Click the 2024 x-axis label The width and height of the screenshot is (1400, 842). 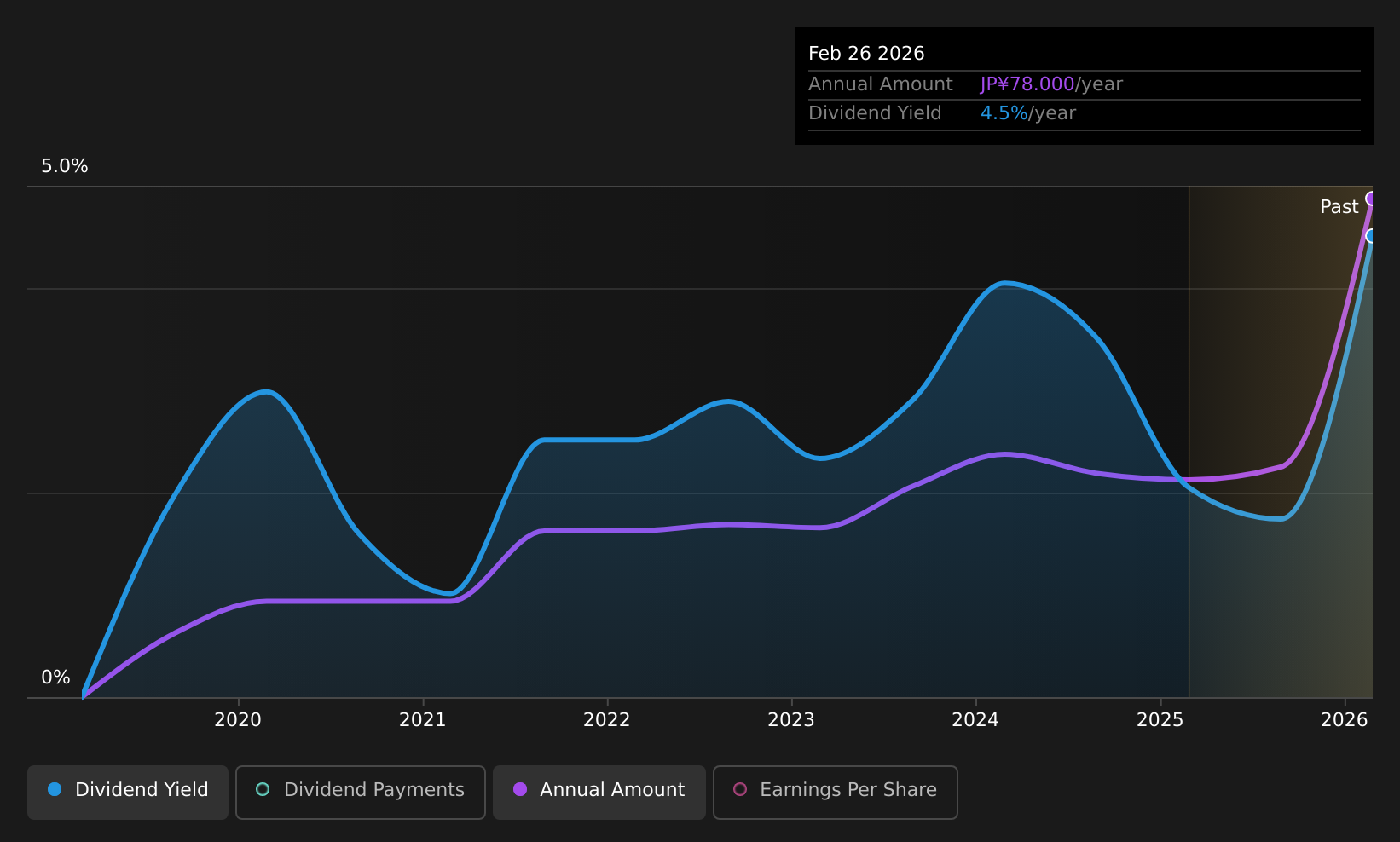pyautogui.click(x=975, y=720)
